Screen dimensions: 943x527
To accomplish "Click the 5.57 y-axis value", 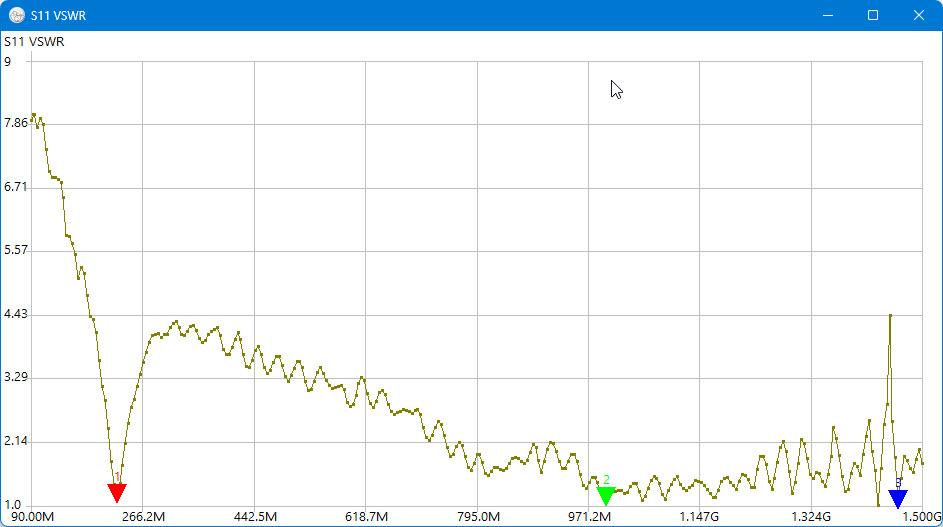I will click(x=16, y=250).
